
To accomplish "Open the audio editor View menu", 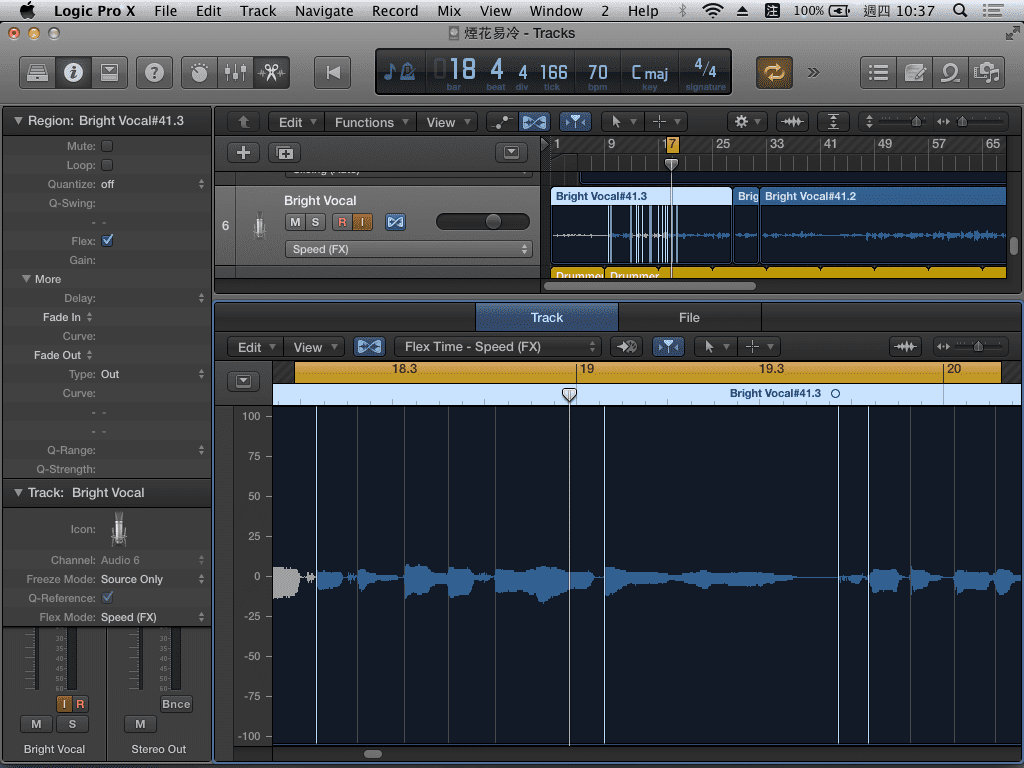I will point(313,347).
